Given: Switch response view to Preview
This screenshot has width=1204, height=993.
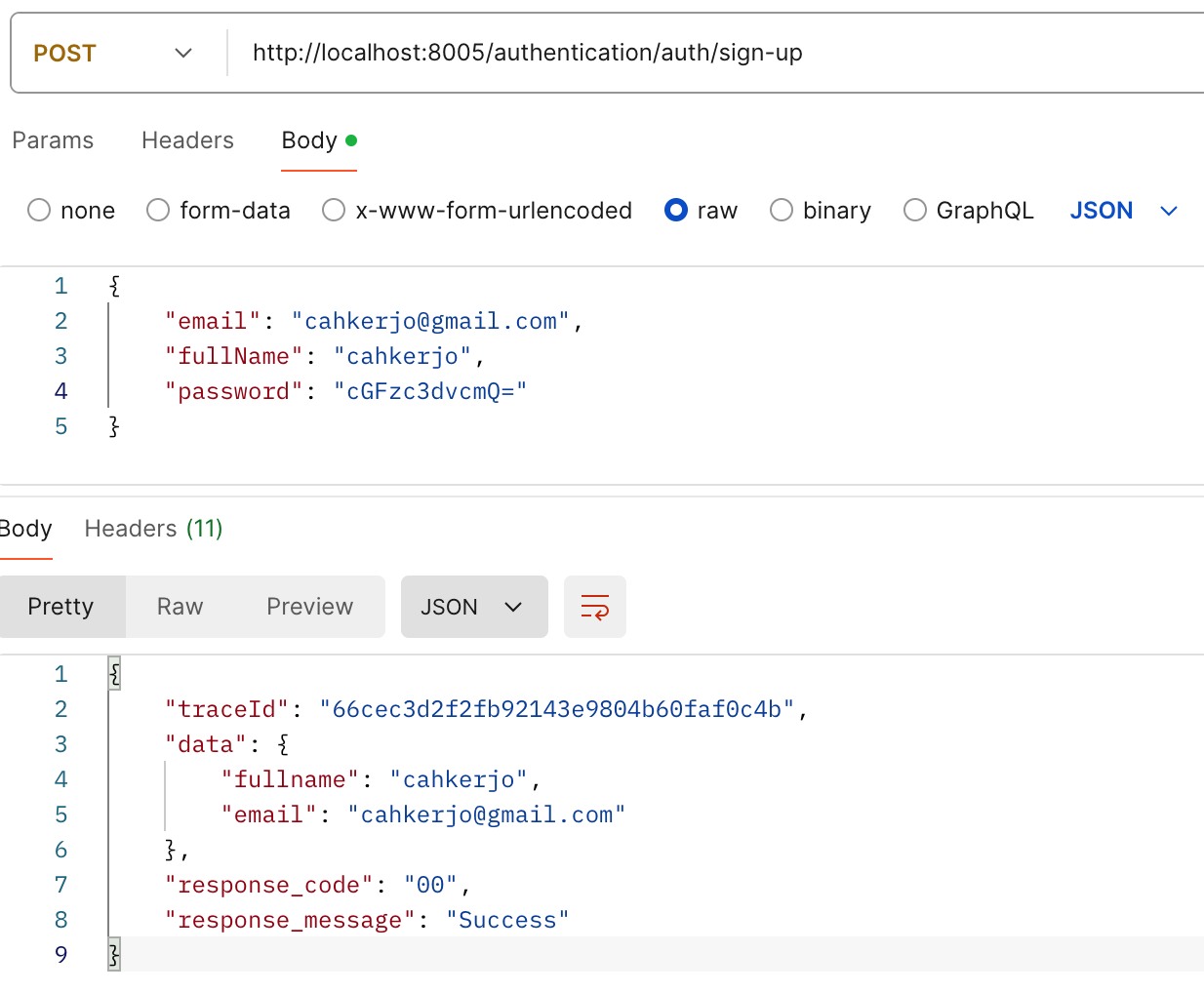Looking at the screenshot, I should 310,607.
